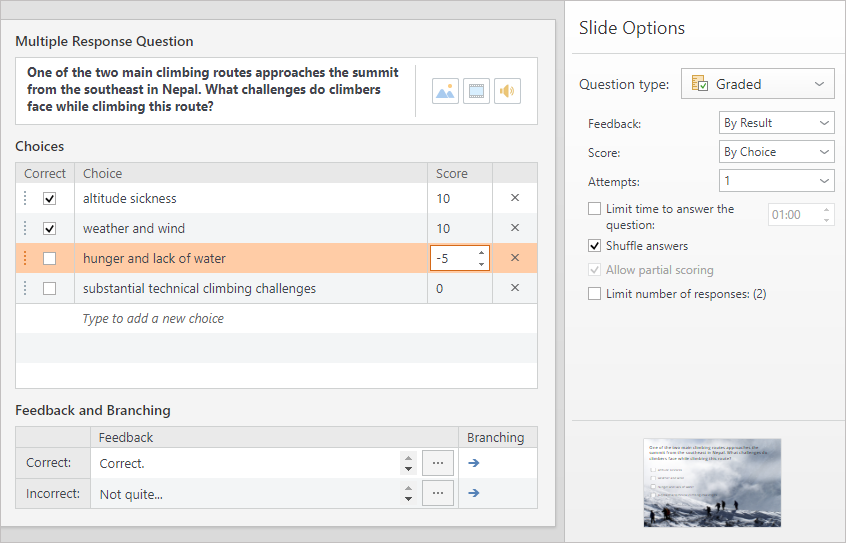Open branching arrow for Correct feedback
This screenshot has width=846, height=543.
(474, 463)
